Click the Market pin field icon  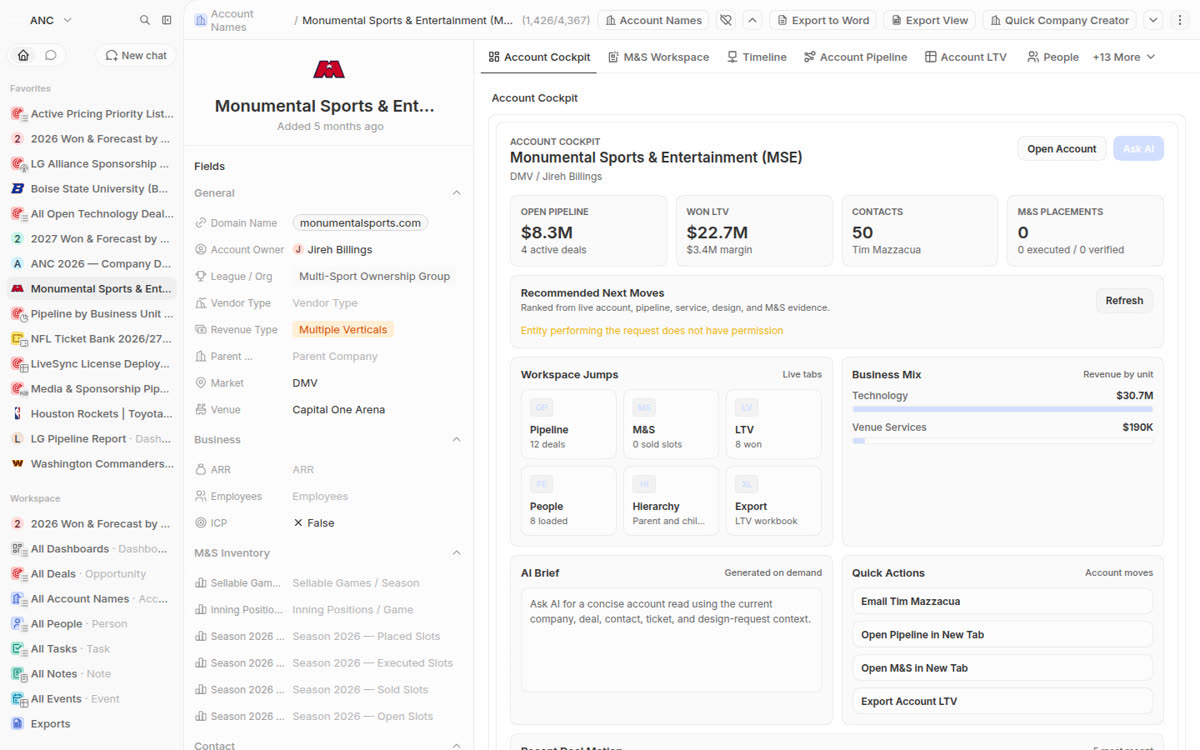click(201, 383)
